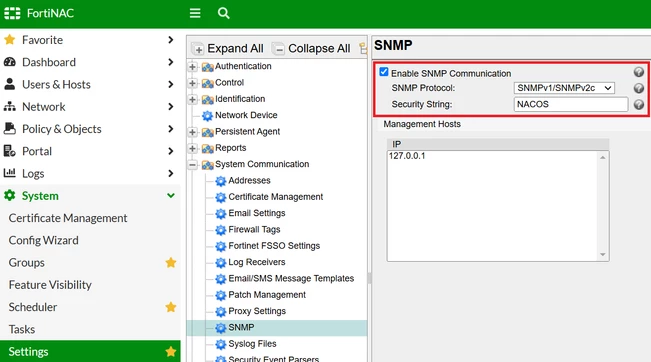Select Proxy Settings tree item

(257, 311)
